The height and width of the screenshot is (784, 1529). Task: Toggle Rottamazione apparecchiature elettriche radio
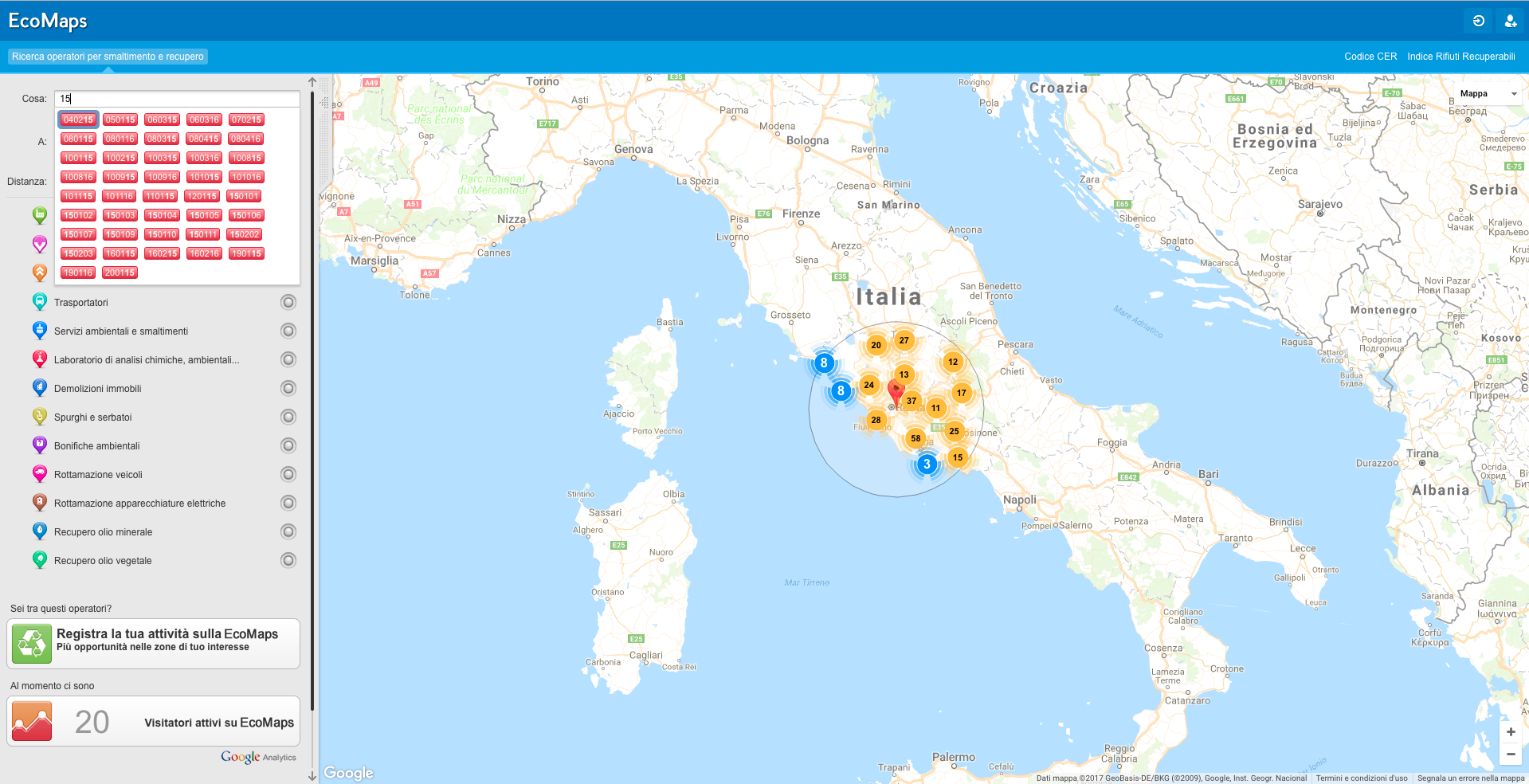(288, 503)
